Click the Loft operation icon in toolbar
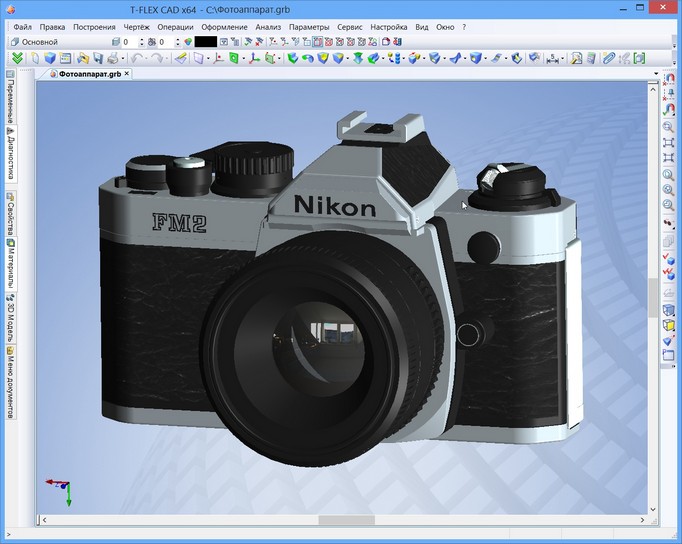The height and width of the screenshot is (544, 682). (x=358, y=58)
